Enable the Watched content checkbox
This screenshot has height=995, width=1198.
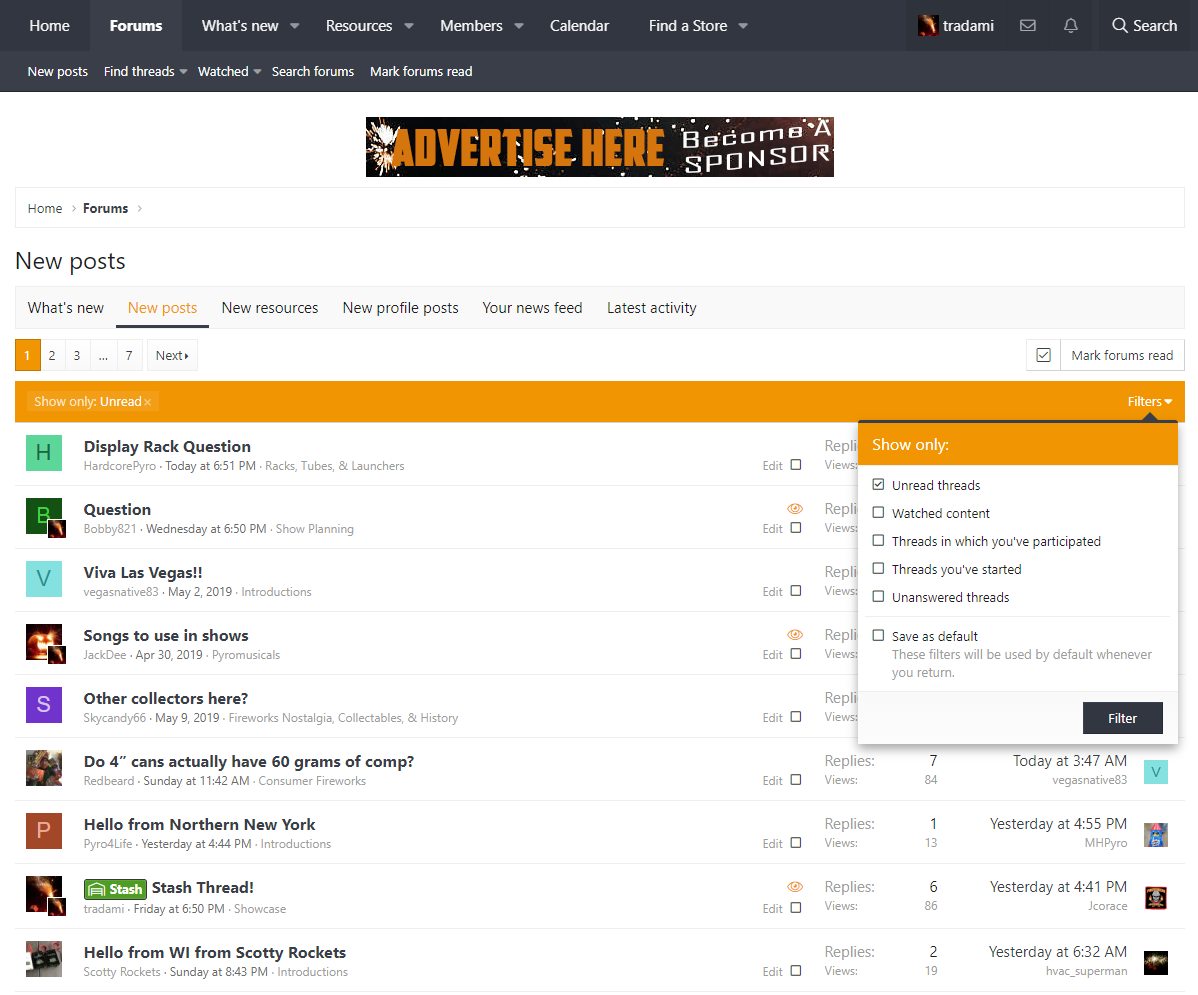pyautogui.click(x=879, y=513)
